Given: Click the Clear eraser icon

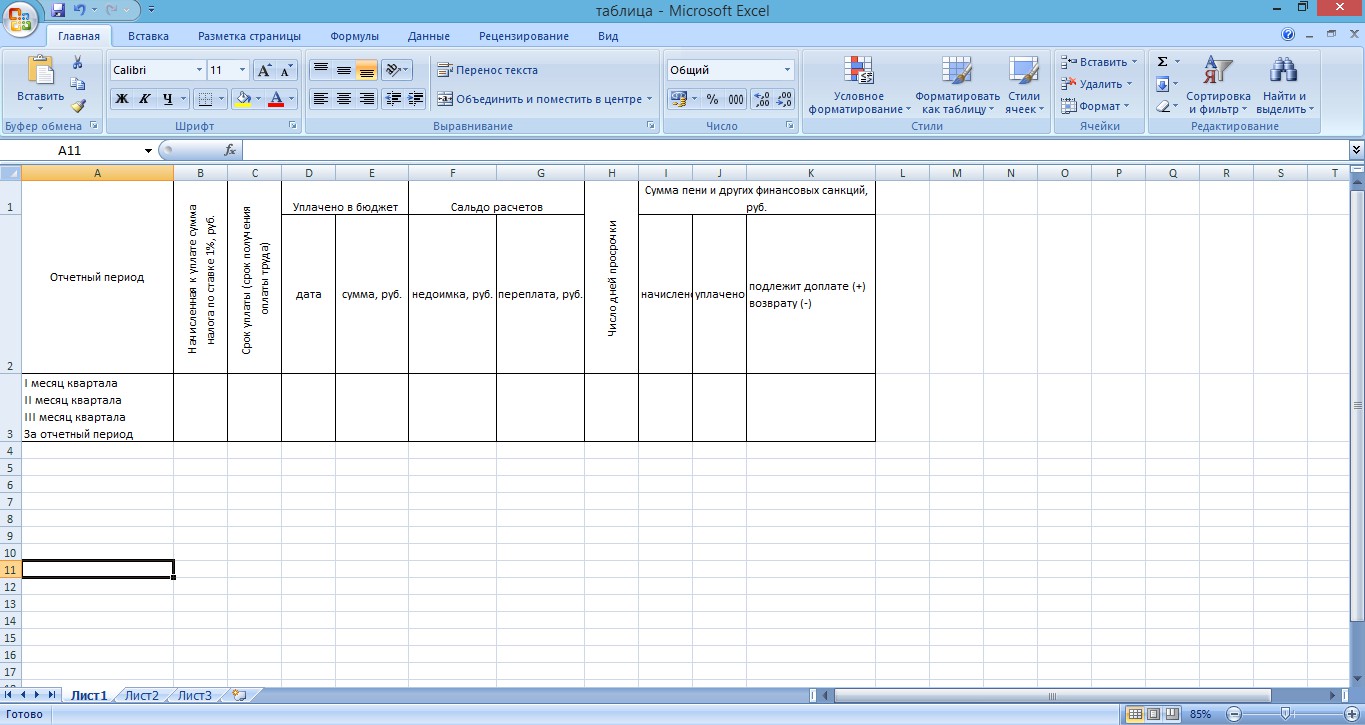Looking at the screenshot, I should coord(1162,106).
